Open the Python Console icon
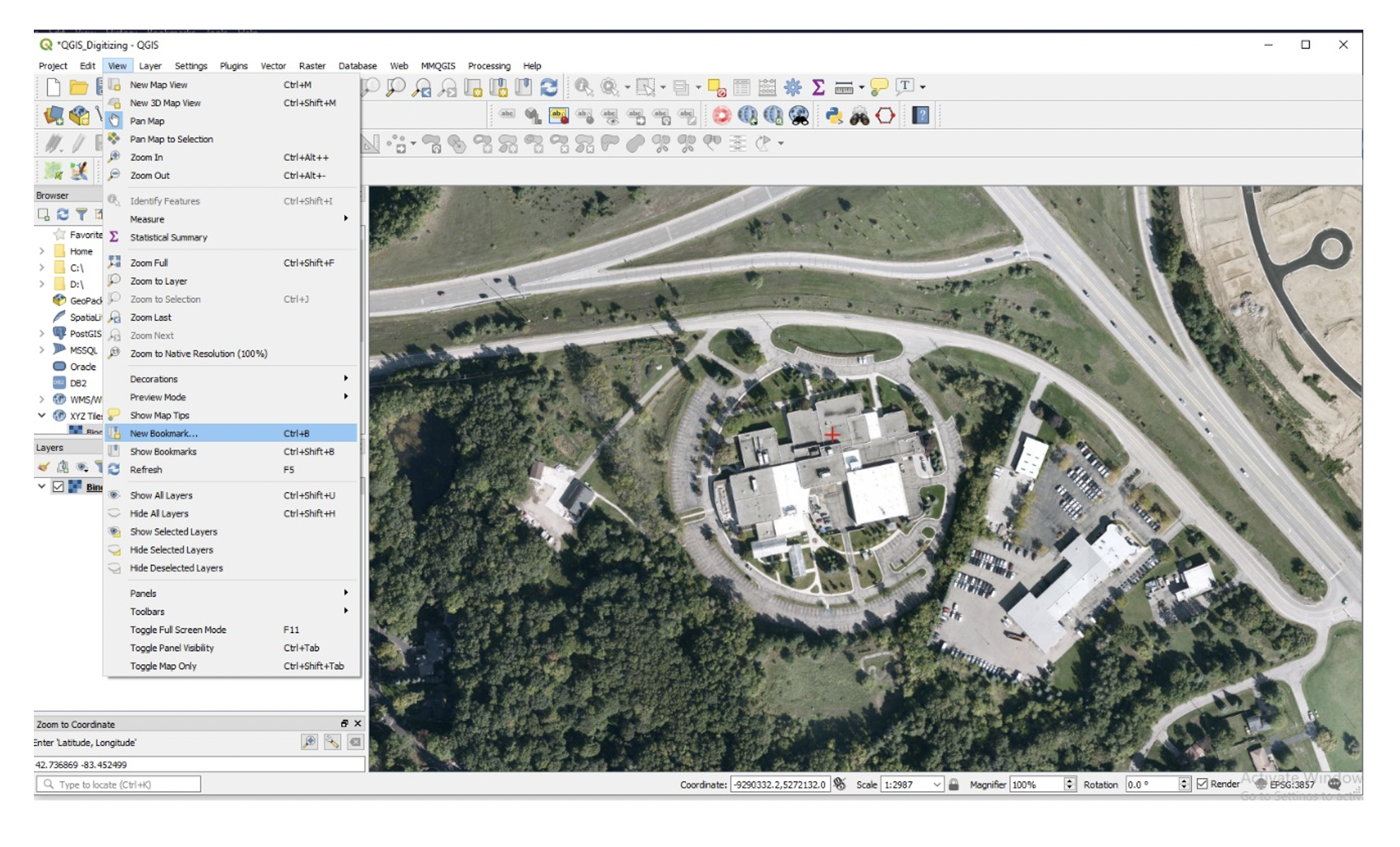This screenshot has height=847, width=1400. (834, 116)
